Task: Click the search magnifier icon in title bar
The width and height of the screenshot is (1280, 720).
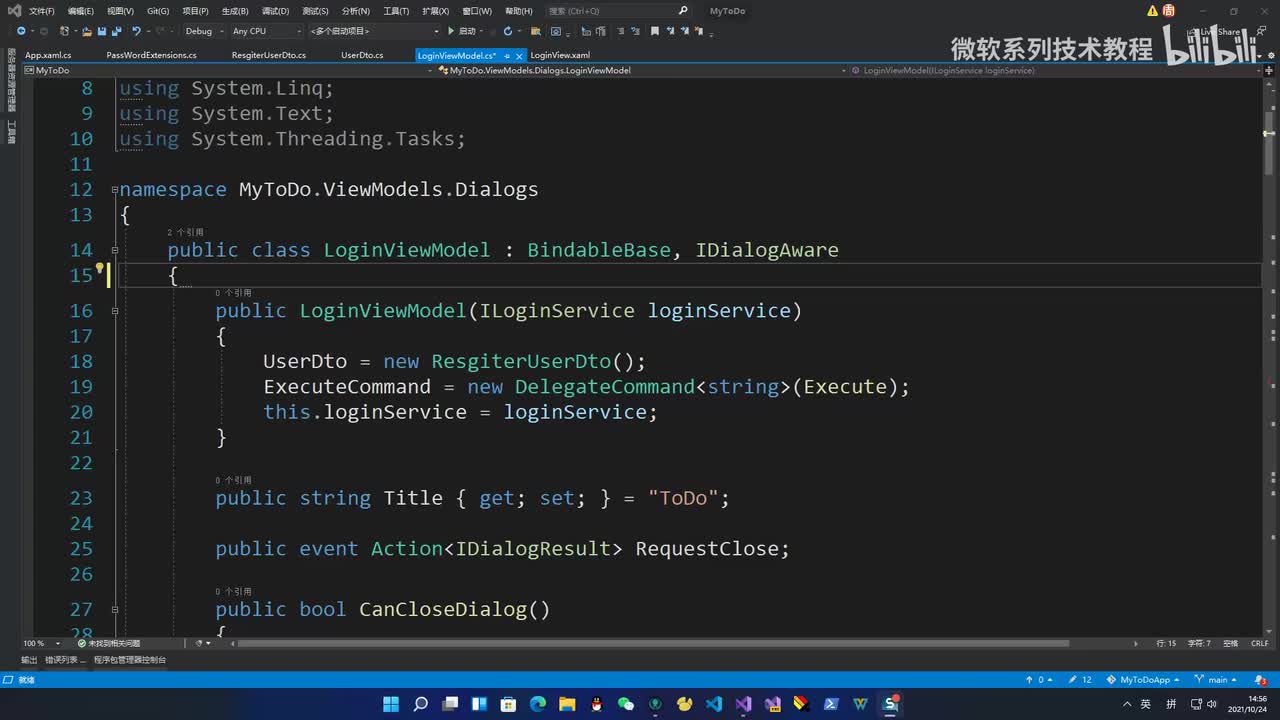Action: click(x=683, y=11)
